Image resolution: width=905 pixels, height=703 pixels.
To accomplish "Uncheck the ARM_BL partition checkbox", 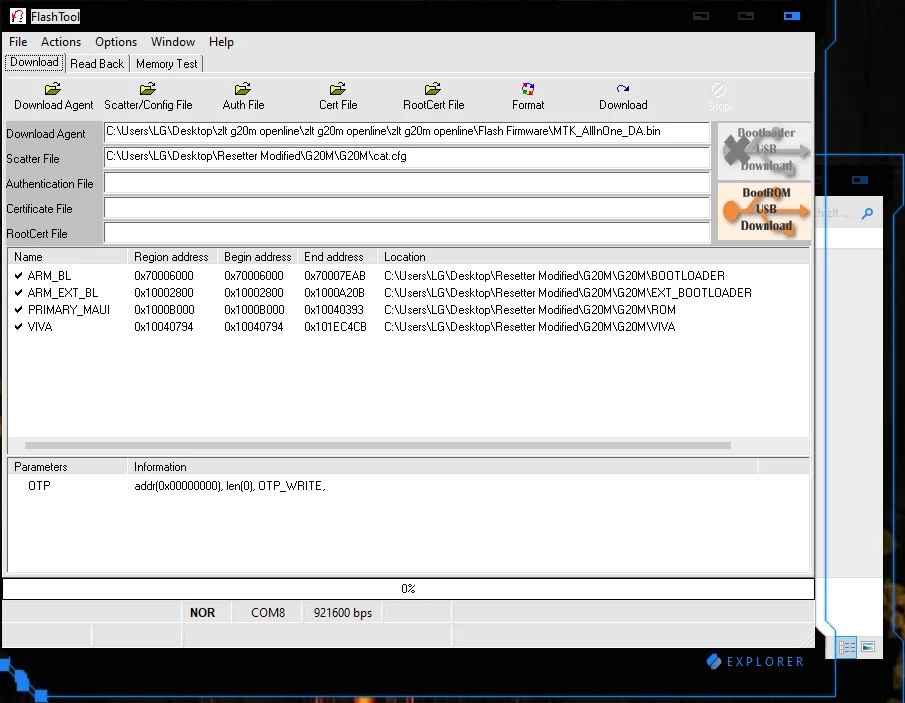I will point(18,276).
